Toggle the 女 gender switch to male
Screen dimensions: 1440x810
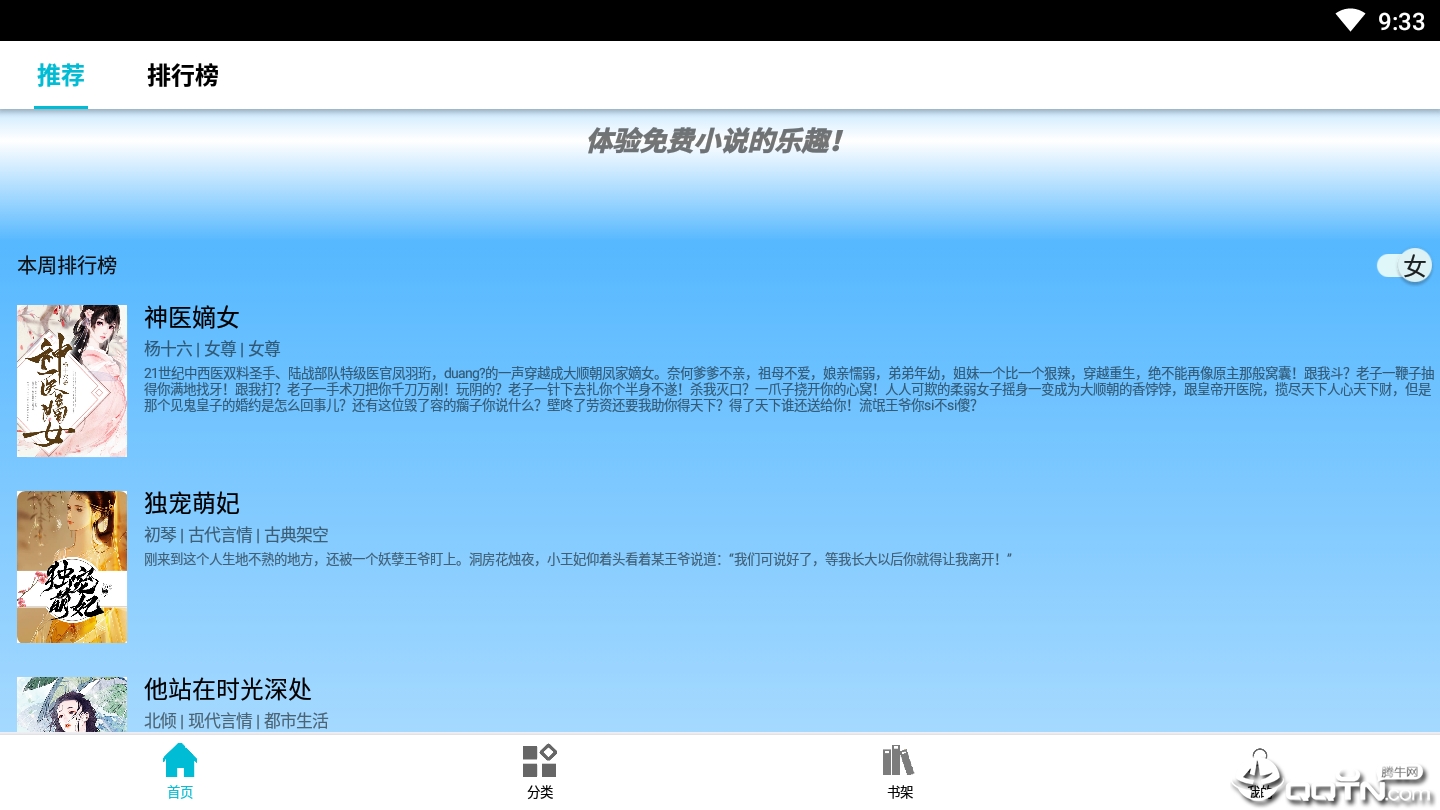[1403, 266]
